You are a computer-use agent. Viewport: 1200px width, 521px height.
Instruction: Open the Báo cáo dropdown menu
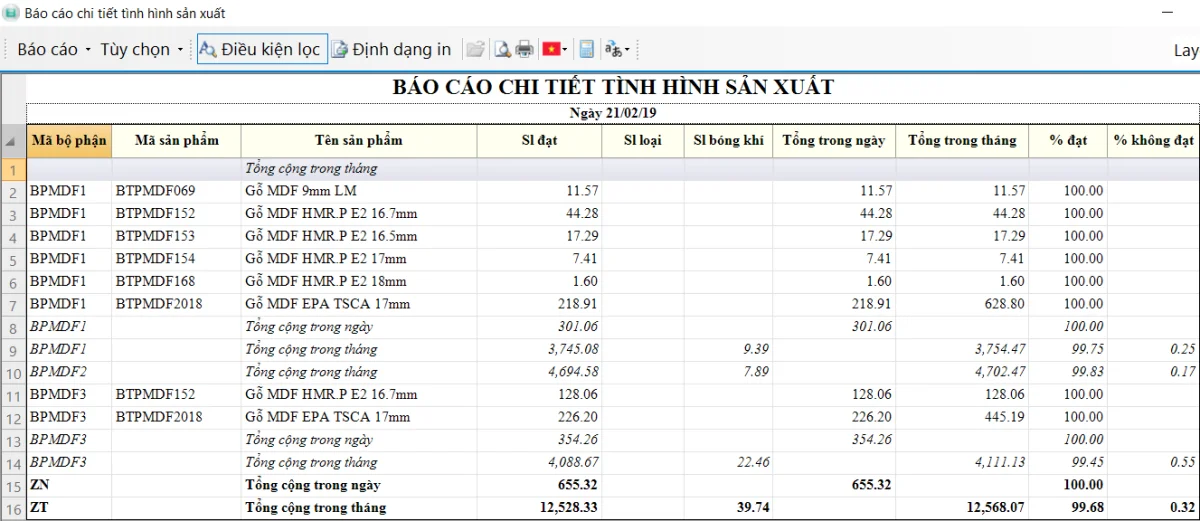pyautogui.click(x=54, y=49)
